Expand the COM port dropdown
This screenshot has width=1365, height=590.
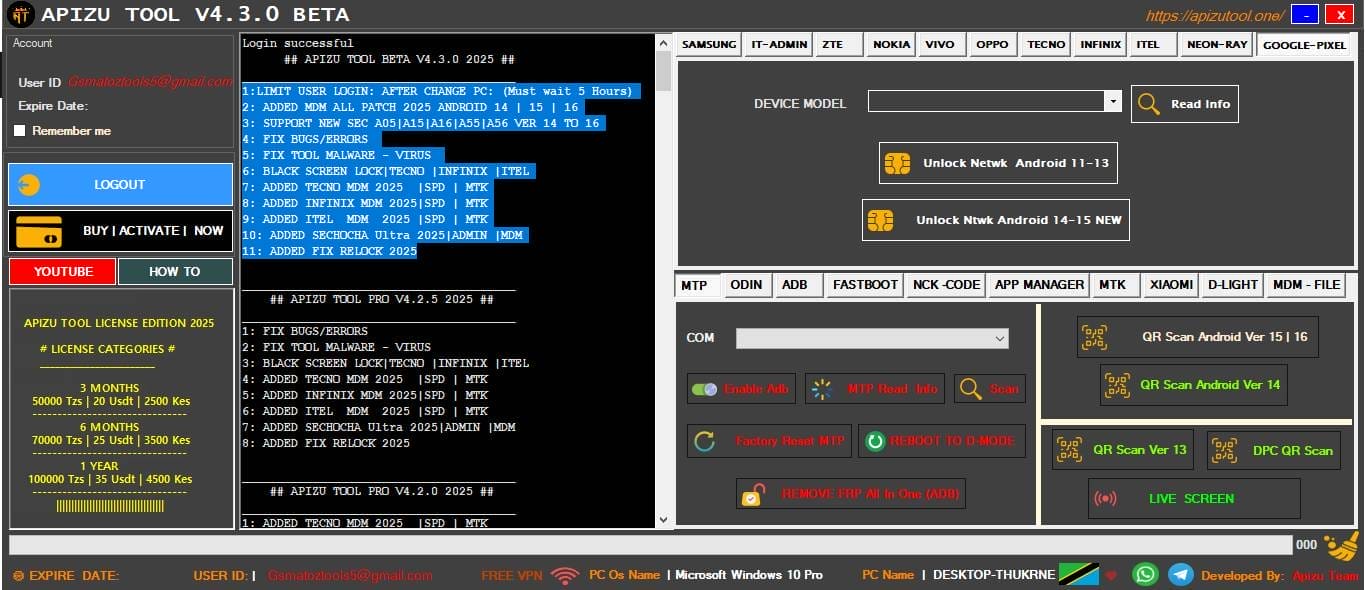coord(998,338)
